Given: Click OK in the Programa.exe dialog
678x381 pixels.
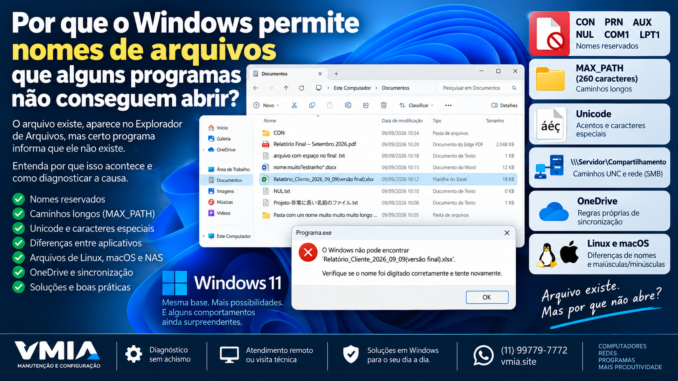Looking at the screenshot, I should [x=487, y=297].
